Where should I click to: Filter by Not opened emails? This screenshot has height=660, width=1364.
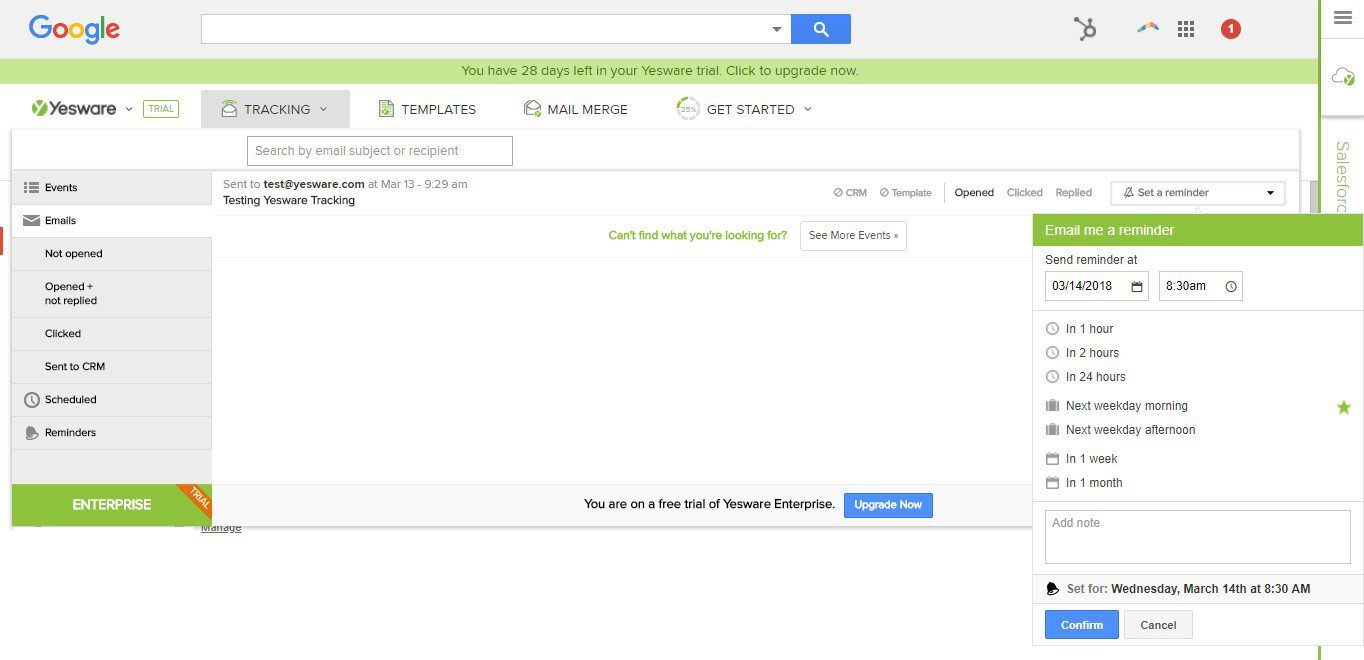click(112, 254)
